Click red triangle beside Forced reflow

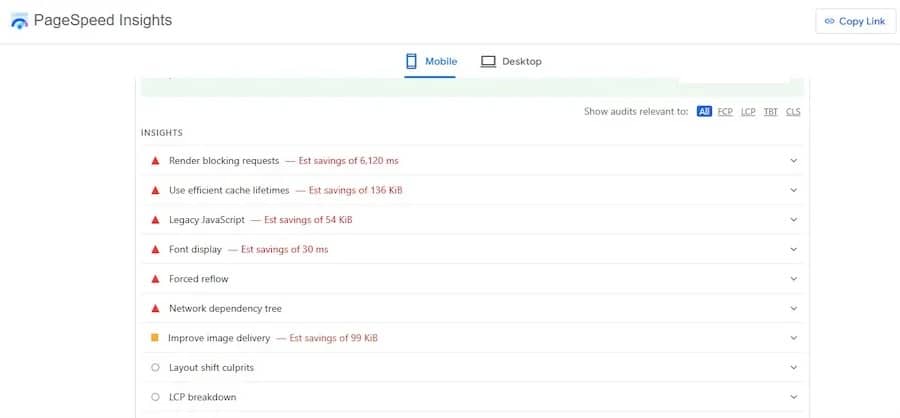[155, 279]
